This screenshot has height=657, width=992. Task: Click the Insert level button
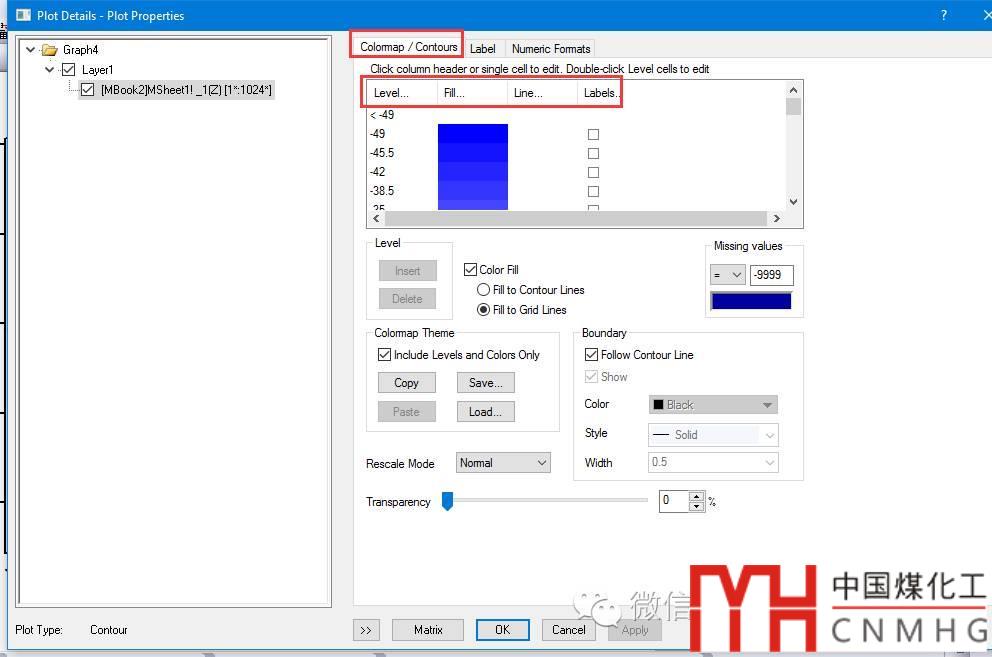click(x=407, y=271)
